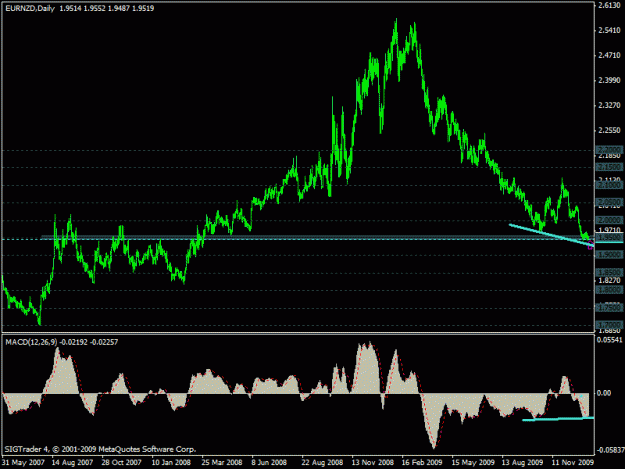625x469 pixels.
Task: Click the 31 May 2007 date label
Action: (x=23, y=463)
